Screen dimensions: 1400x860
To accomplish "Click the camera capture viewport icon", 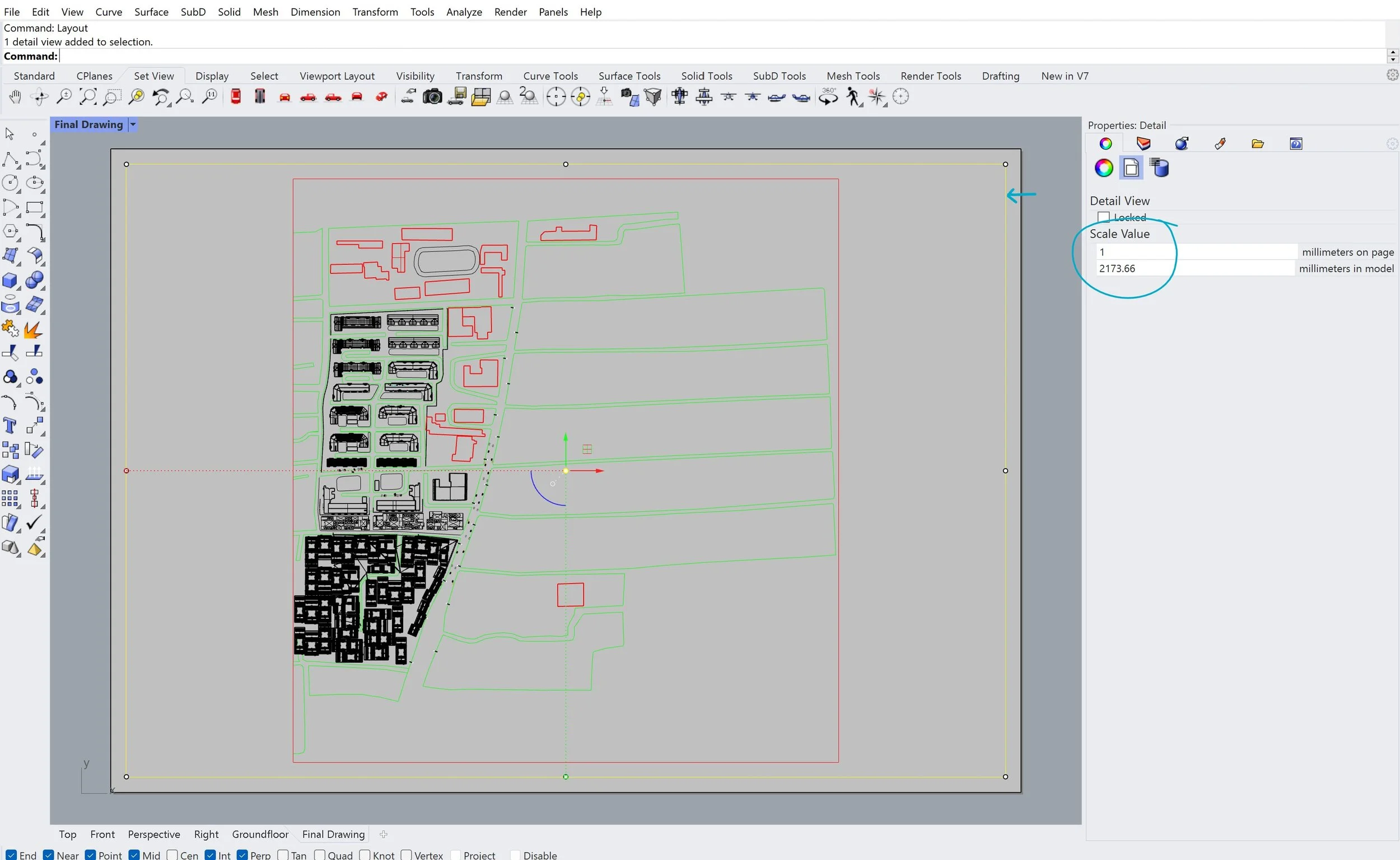I will (432, 97).
